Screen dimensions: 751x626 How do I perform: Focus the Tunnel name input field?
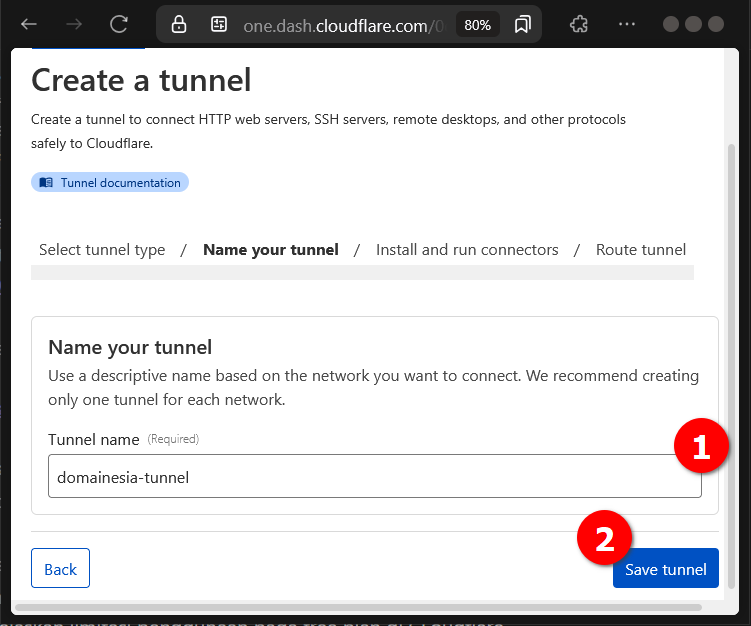[x=375, y=476]
